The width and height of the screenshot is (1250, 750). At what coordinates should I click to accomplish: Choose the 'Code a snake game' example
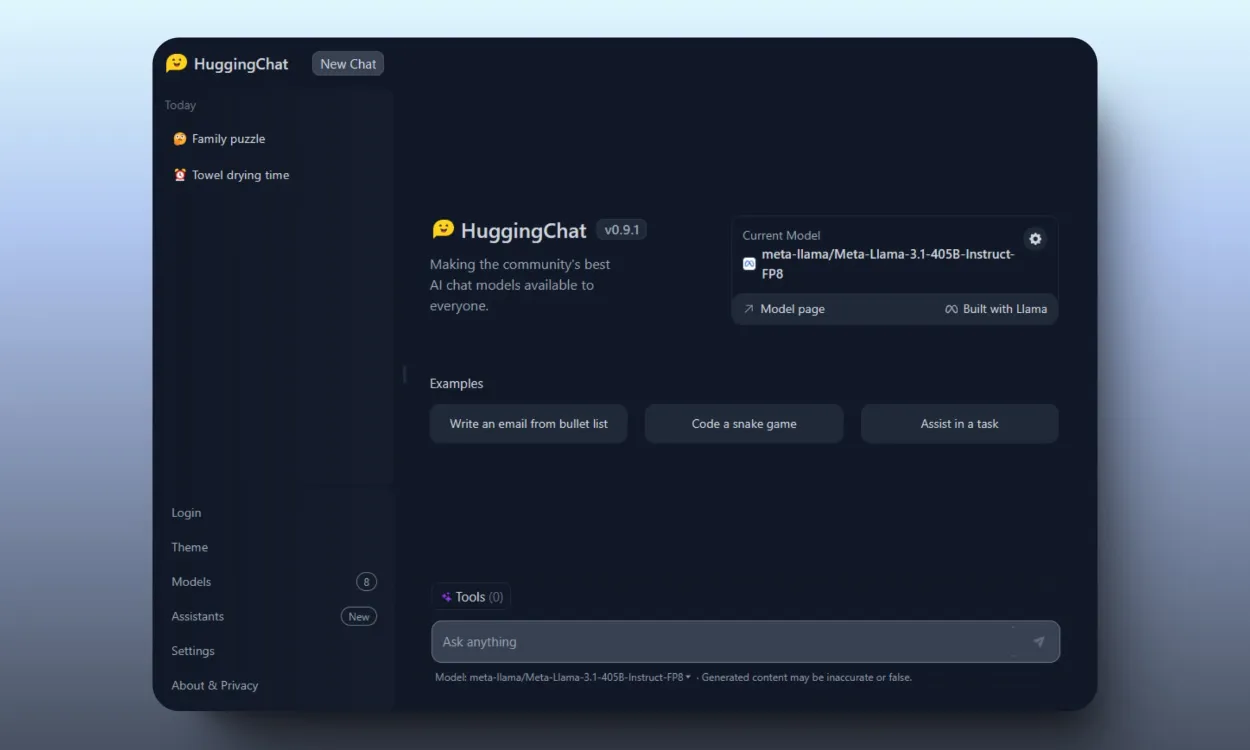click(x=744, y=424)
